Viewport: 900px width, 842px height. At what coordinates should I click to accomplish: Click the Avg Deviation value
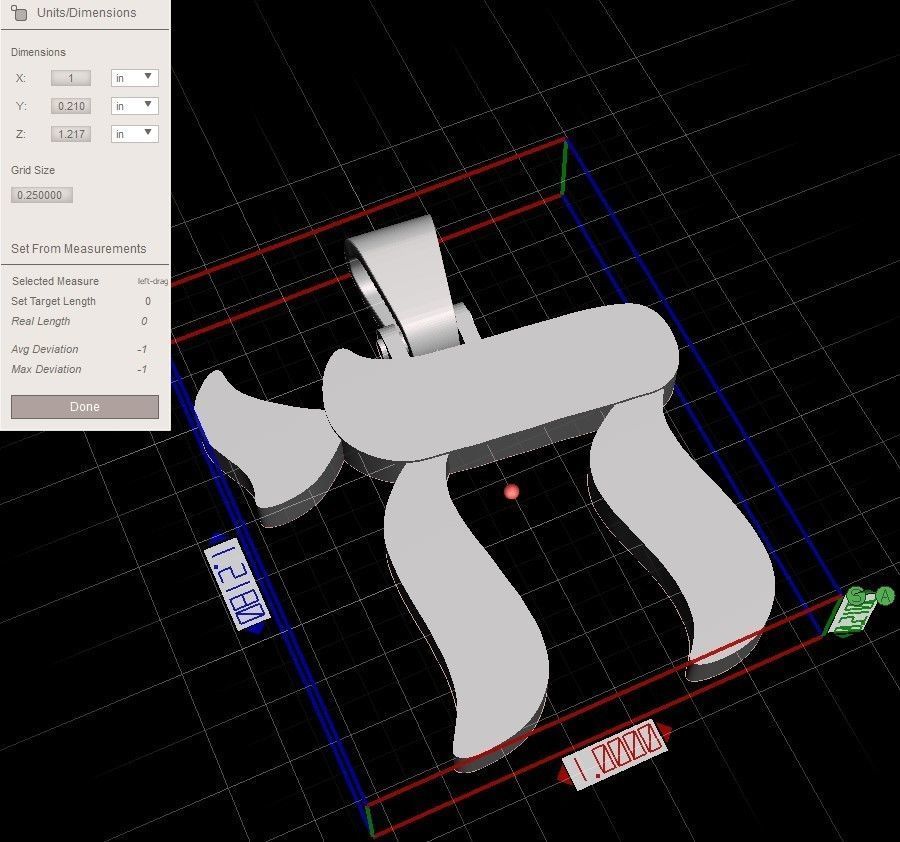click(142, 349)
